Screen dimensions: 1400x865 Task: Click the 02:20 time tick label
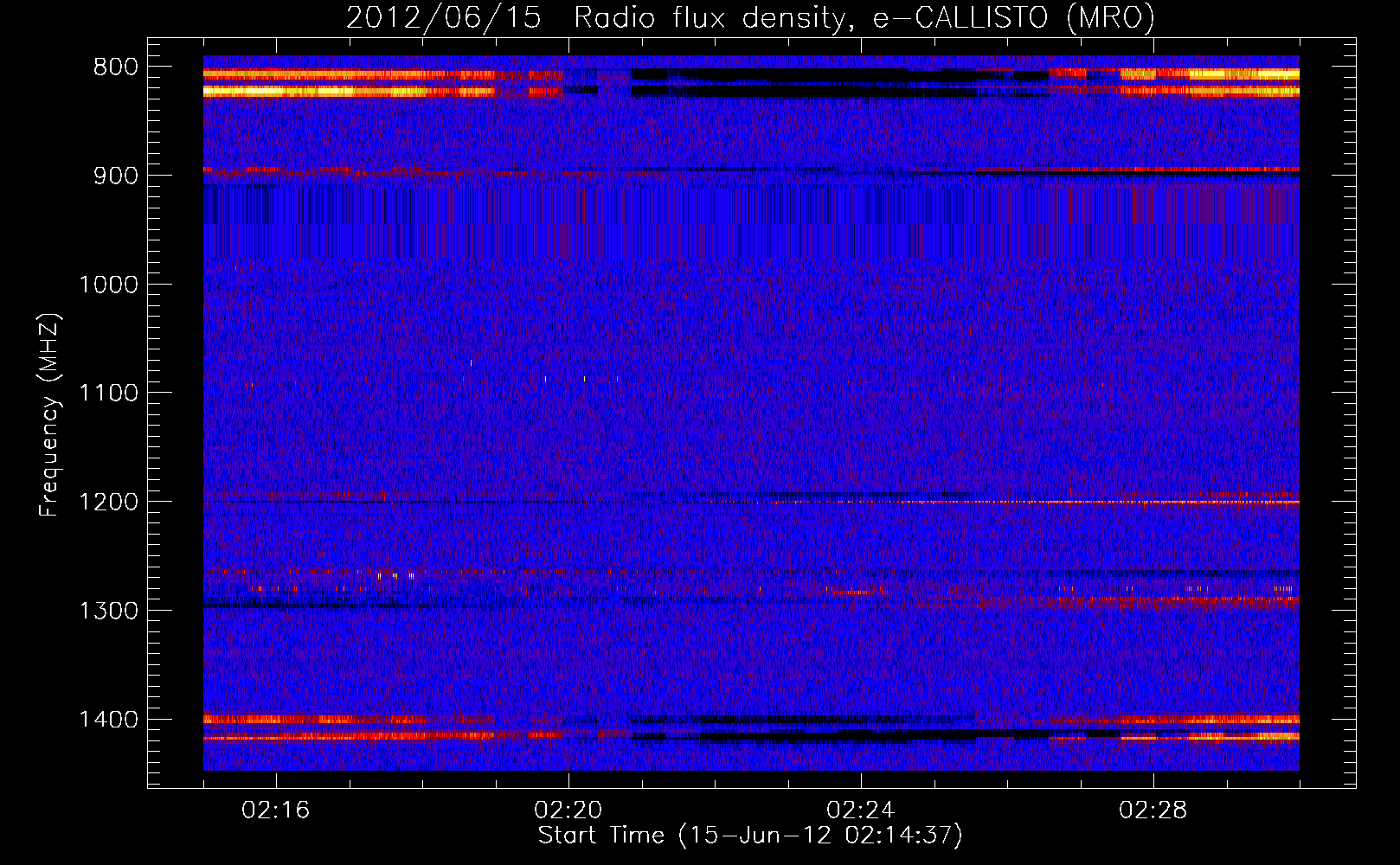coord(568,811)
